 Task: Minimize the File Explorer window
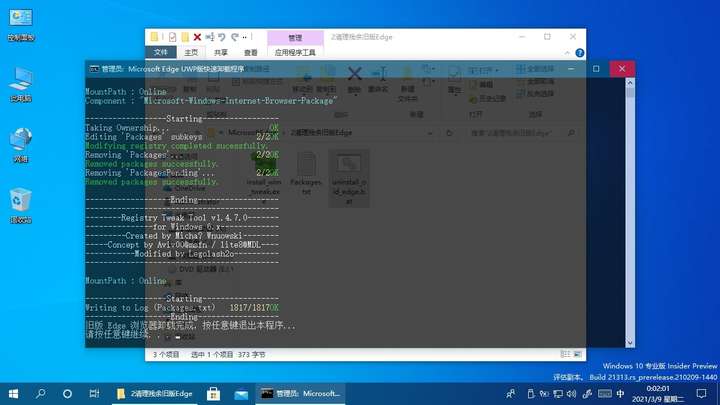click(x=522, y=37)
